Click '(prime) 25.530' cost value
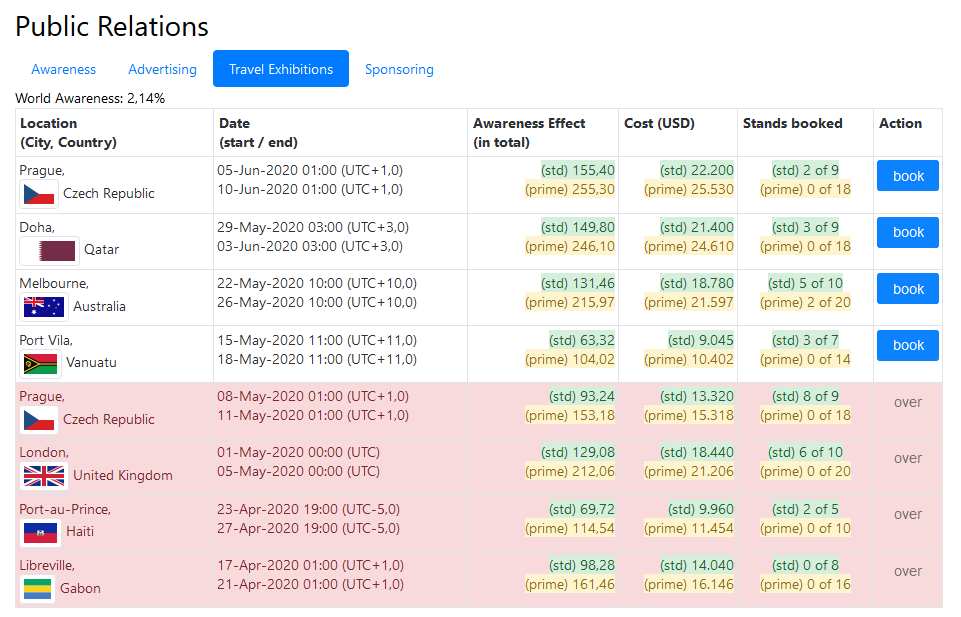The image size is (961, 617). [x=688, y=189]
